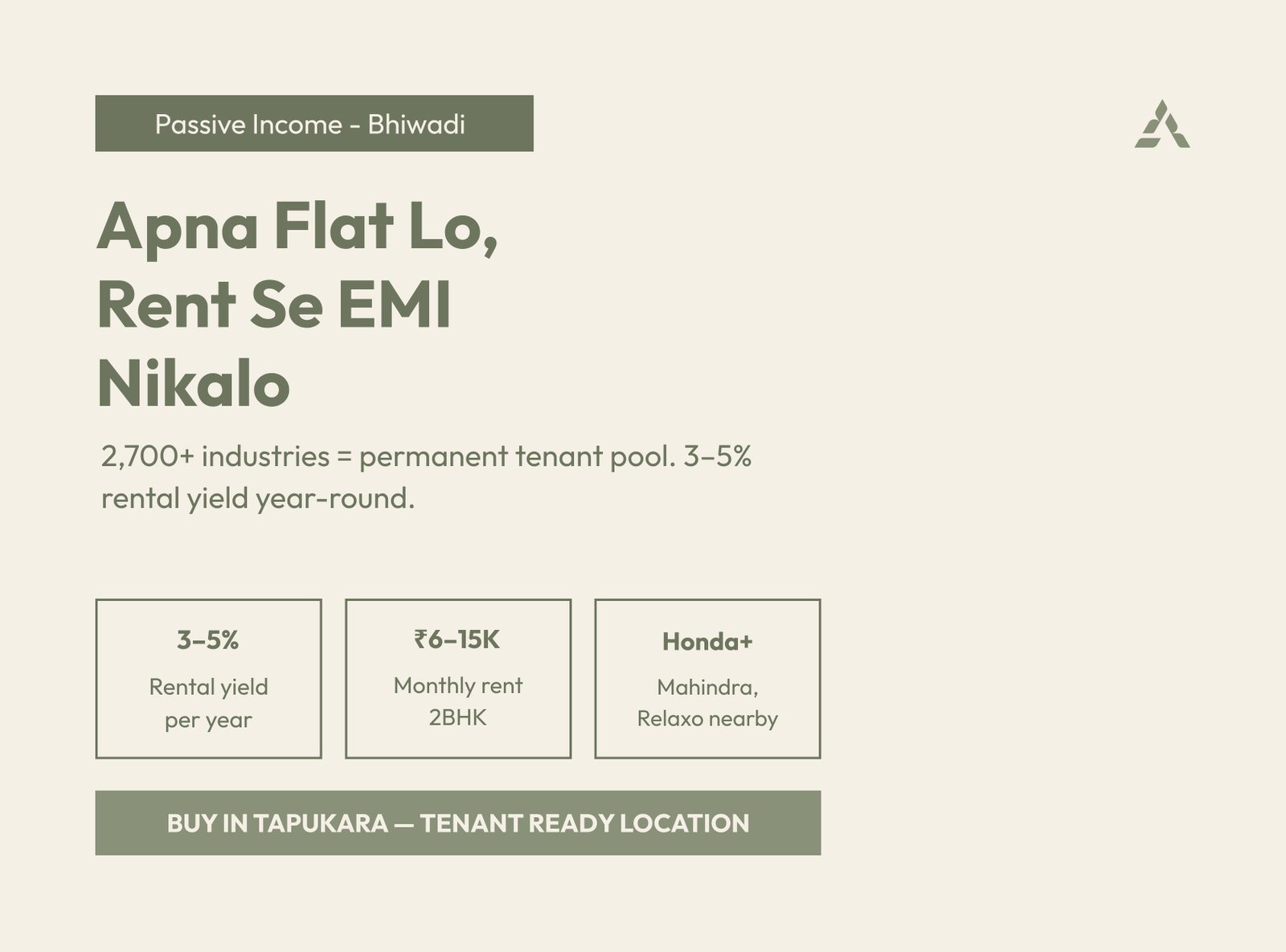Click the "2,700+ industries" subtext line
Screen dimensions: 1286x952
point(426,456)
